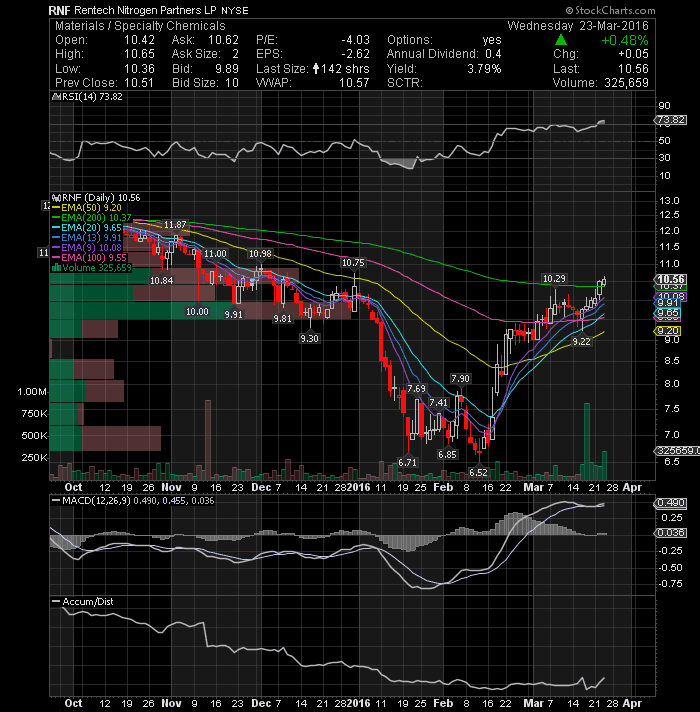Click the +0.48% percent change value
The width and height of the screenshot is (700, 712).
[625, 40]
